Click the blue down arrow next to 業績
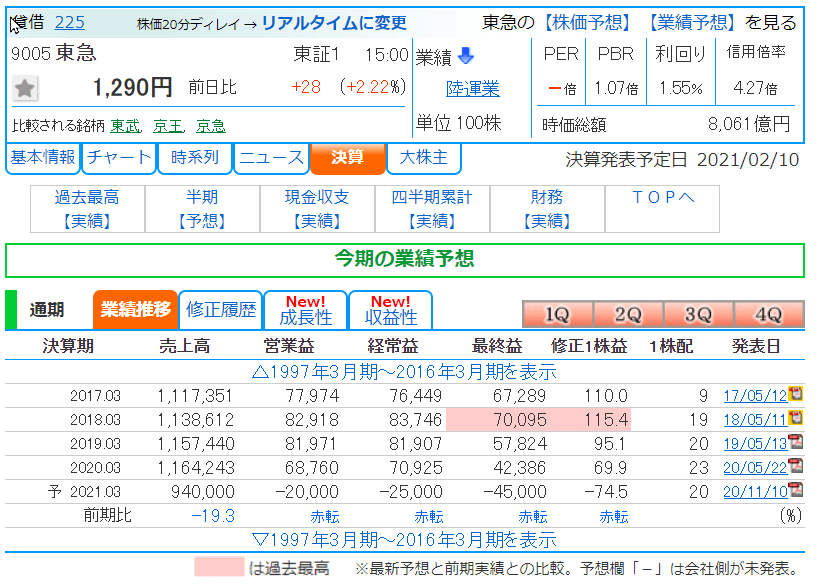 466,56
